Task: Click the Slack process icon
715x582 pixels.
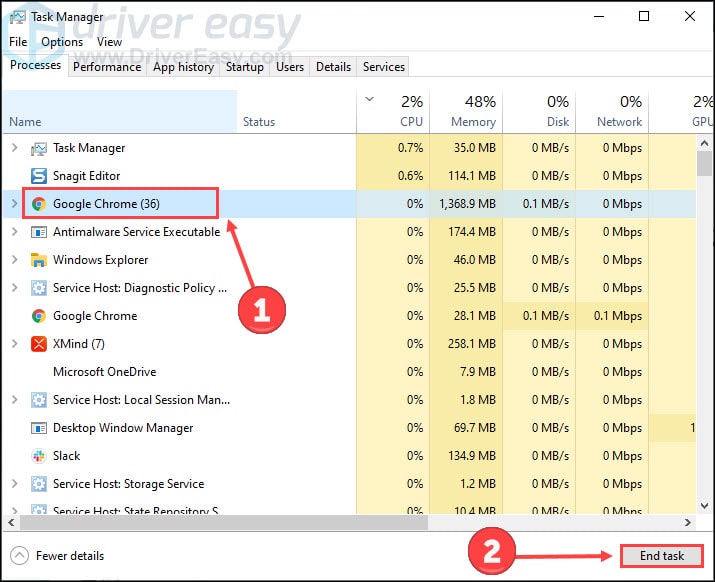Action: coord(39,456)
